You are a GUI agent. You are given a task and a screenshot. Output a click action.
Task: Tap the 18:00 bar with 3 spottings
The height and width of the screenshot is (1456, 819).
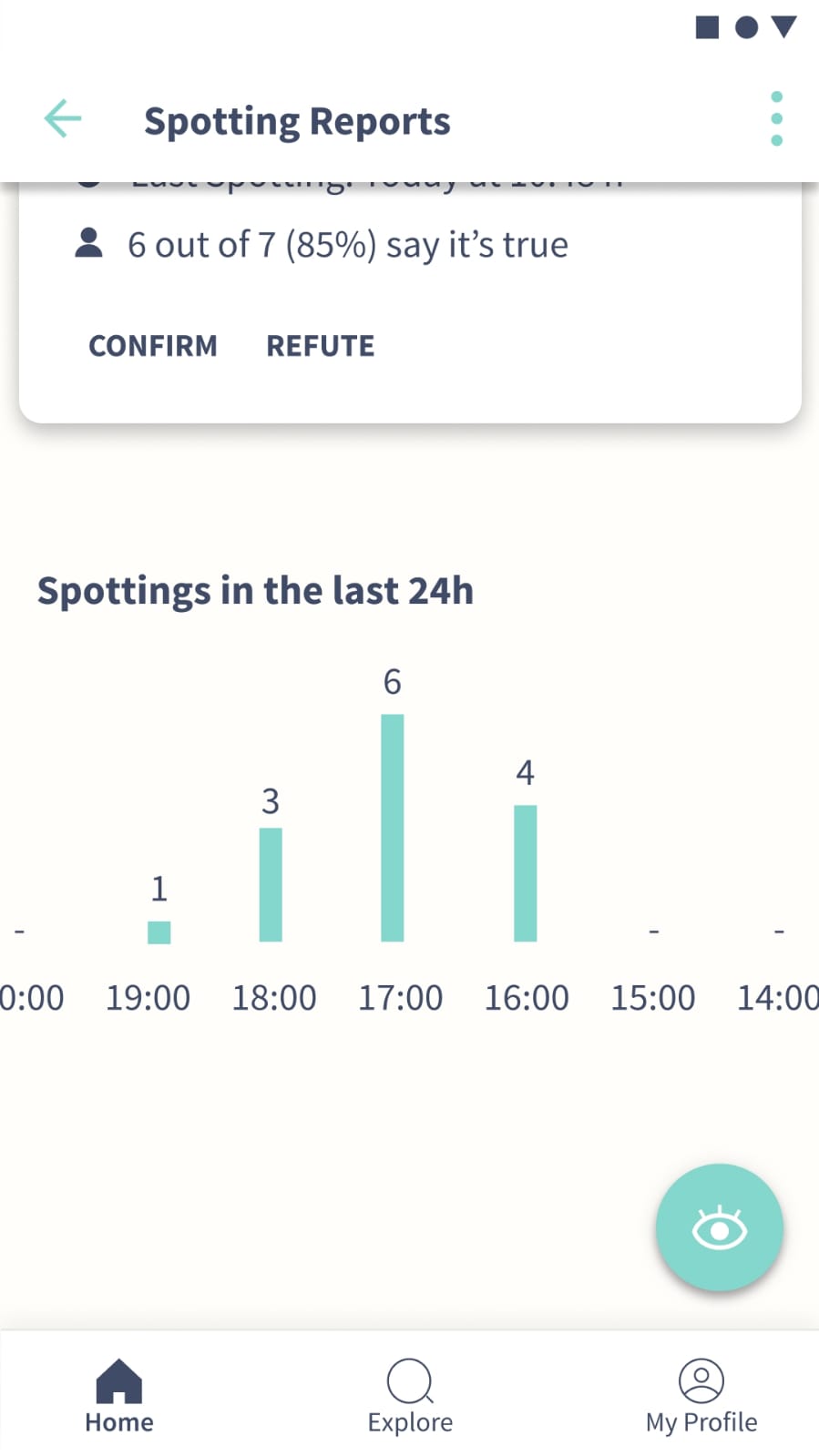click(271, 884)
